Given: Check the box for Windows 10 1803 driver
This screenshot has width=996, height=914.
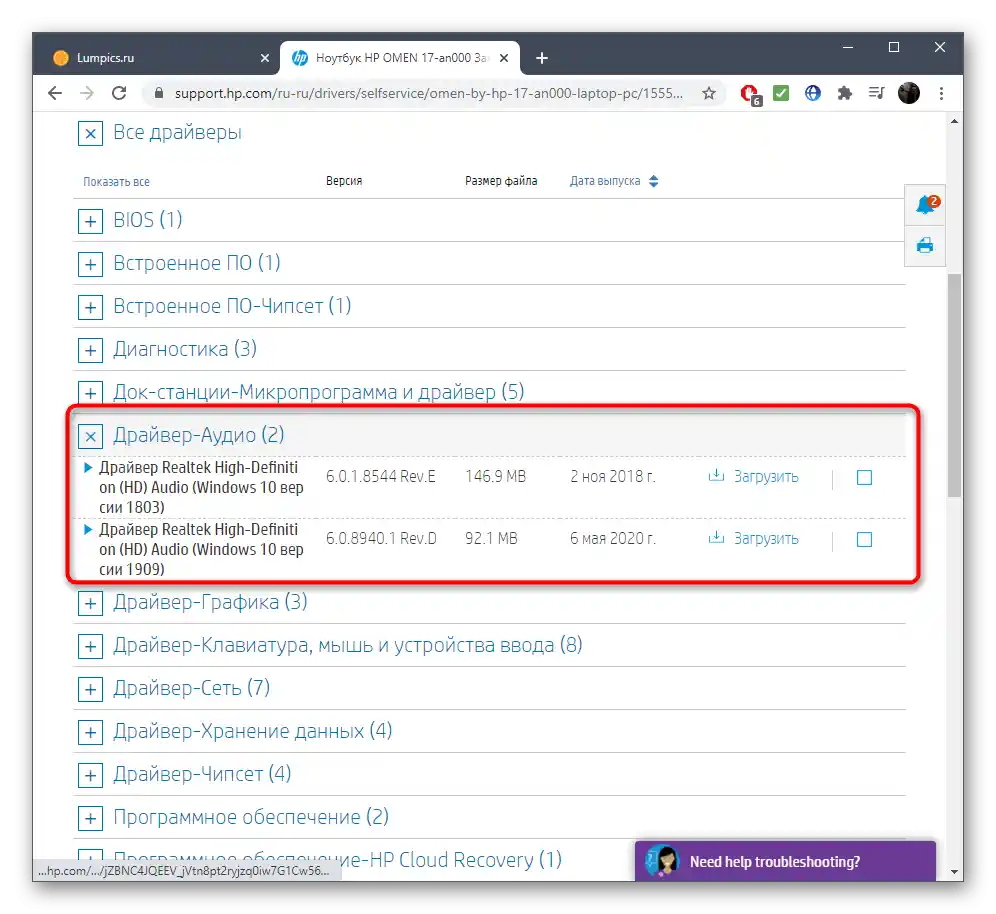Looking at the screenshot, I should click(864, 477).
